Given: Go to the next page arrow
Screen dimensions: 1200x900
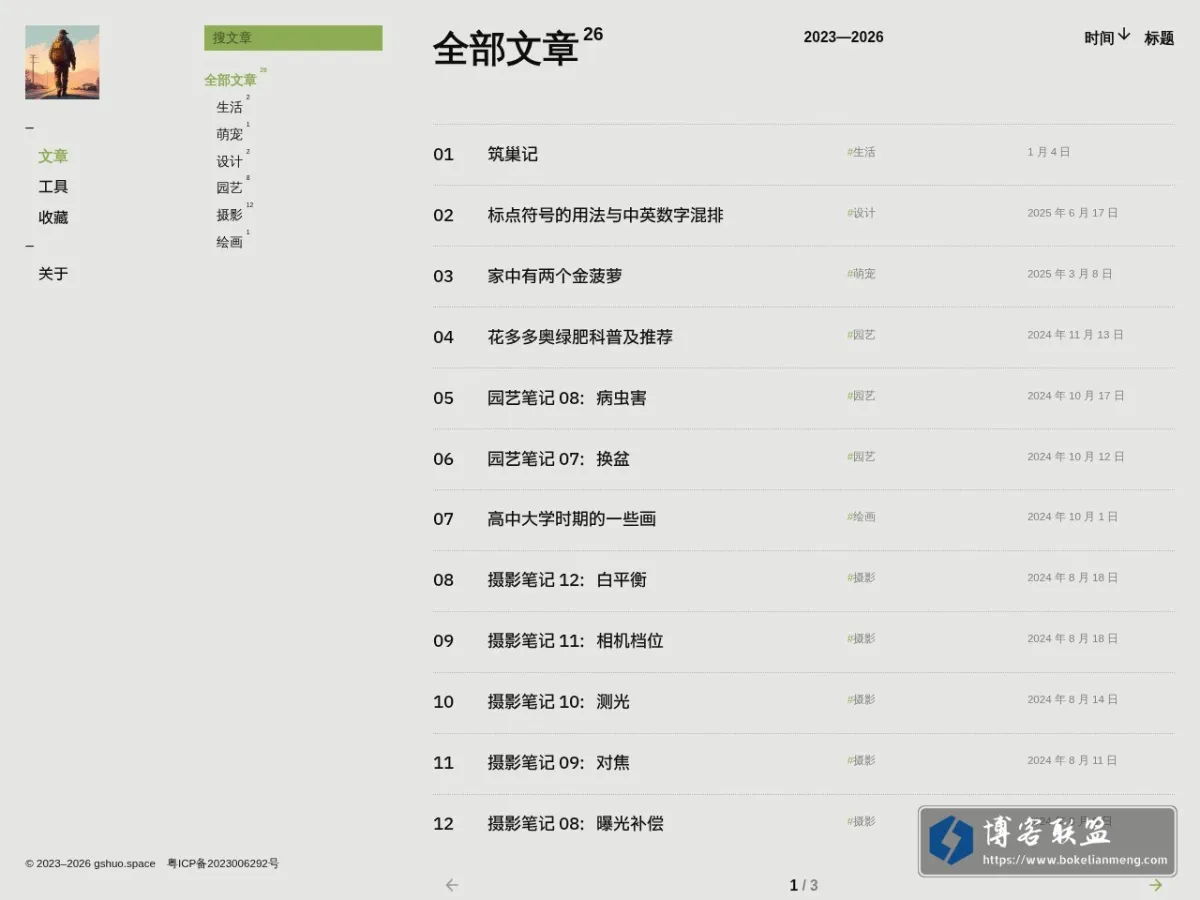Looking at the screenshot, I should coord(1156,885).
